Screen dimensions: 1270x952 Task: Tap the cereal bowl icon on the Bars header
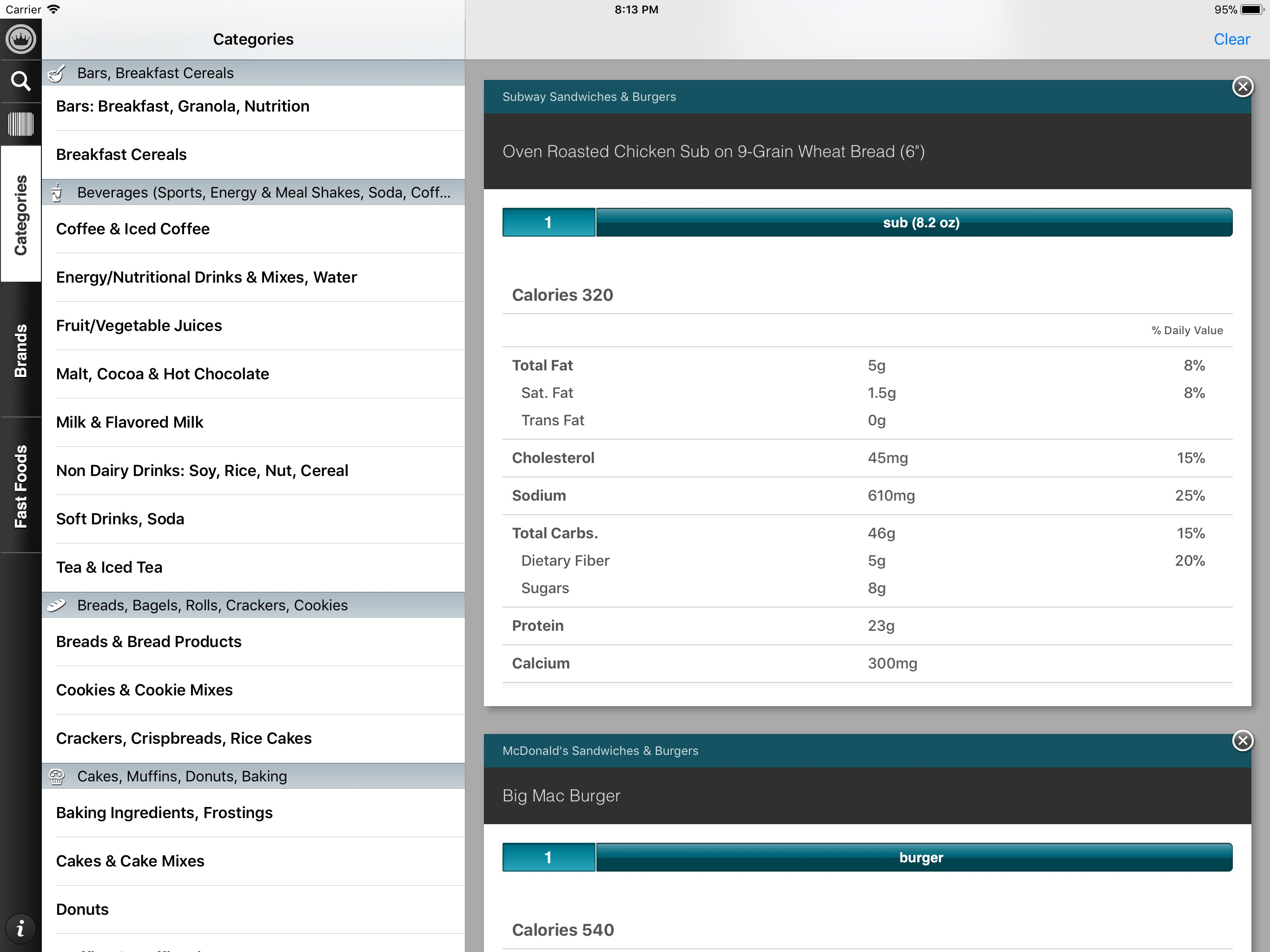(56, 73)
